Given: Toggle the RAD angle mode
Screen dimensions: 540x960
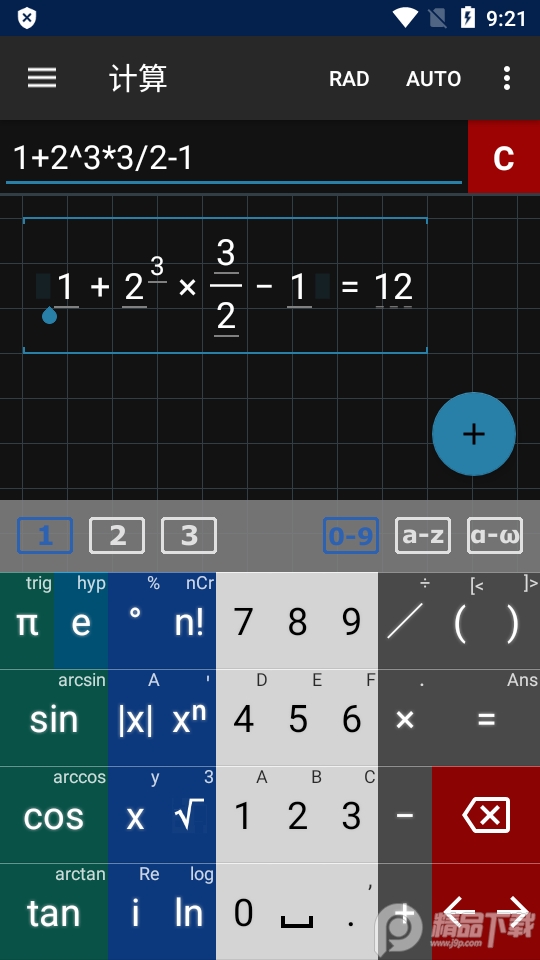Looking at the screenshot, I should (349, 78).
